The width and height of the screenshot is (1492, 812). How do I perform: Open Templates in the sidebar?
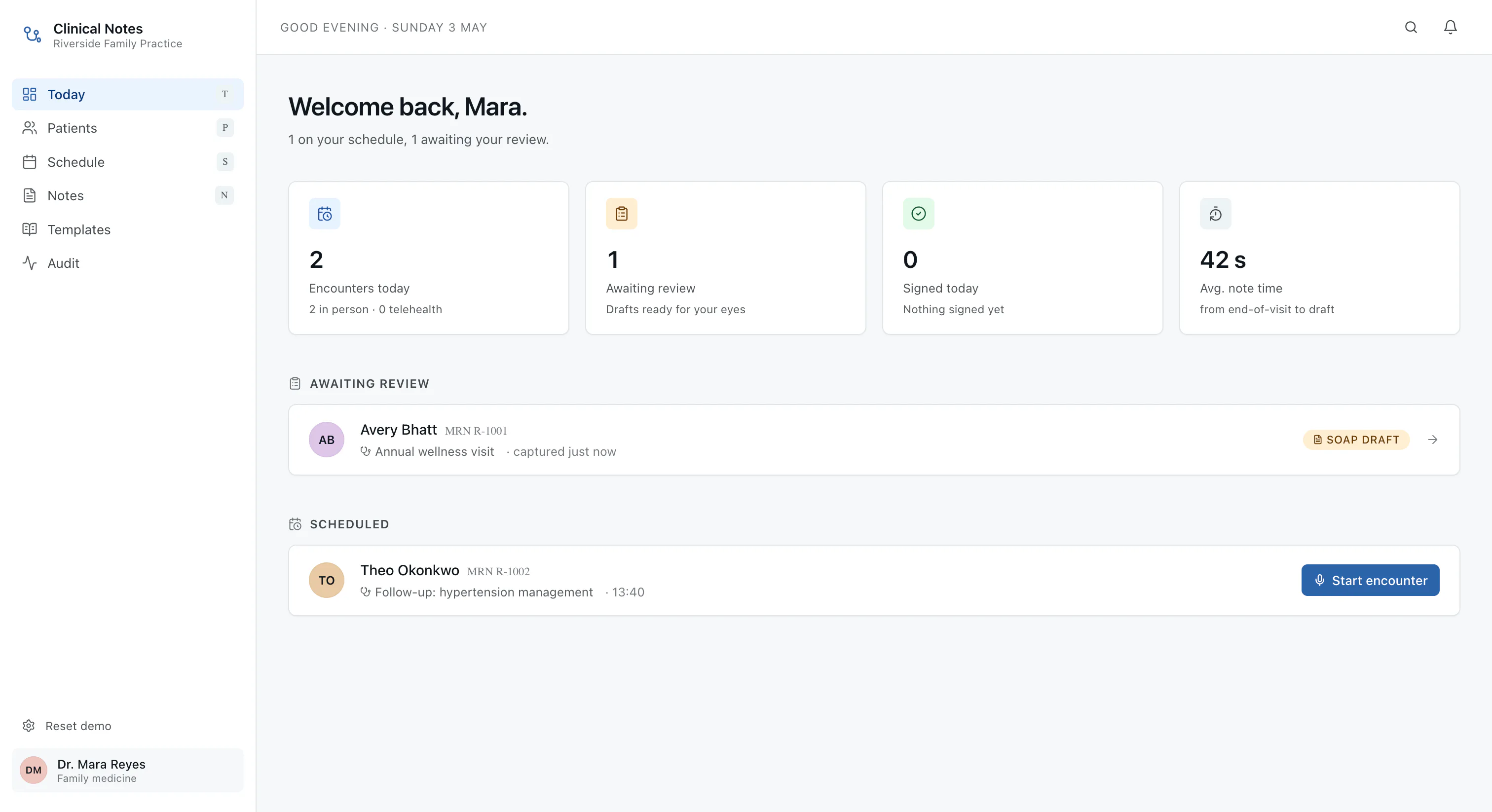point(127,229)
